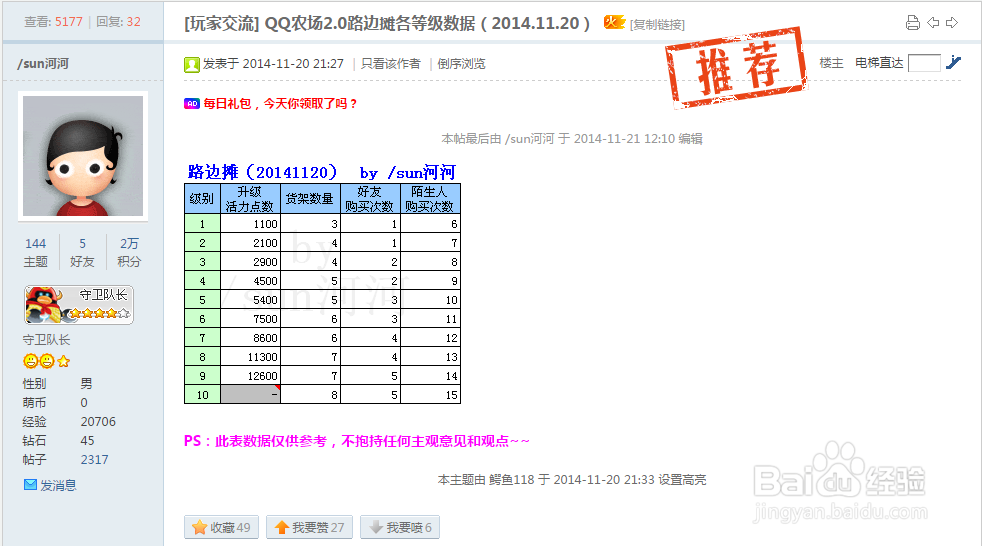Click the 楼主 floor label
This screenshot has height=546, width=982.
pos(831,63)
